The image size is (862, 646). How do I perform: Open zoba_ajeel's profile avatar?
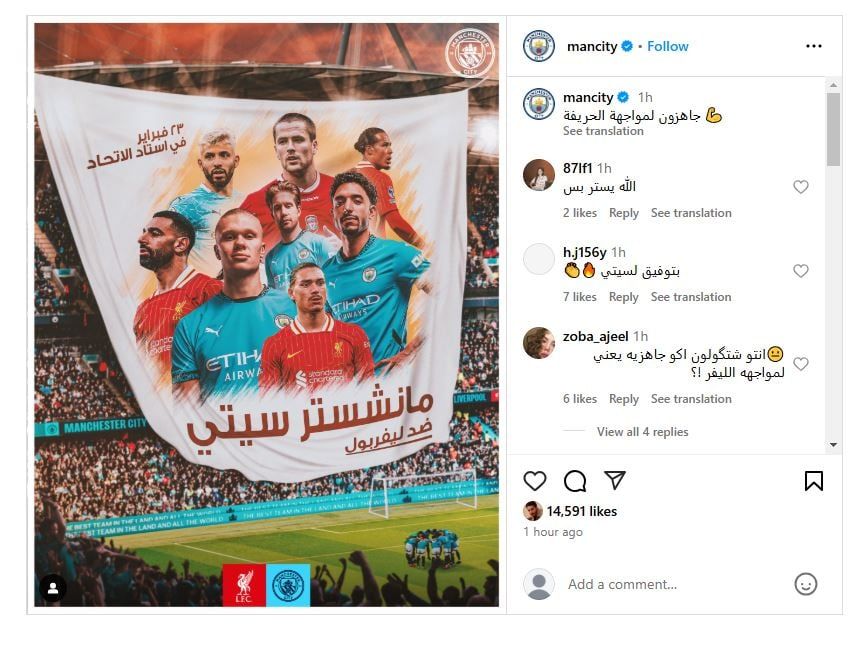(539, 343)
